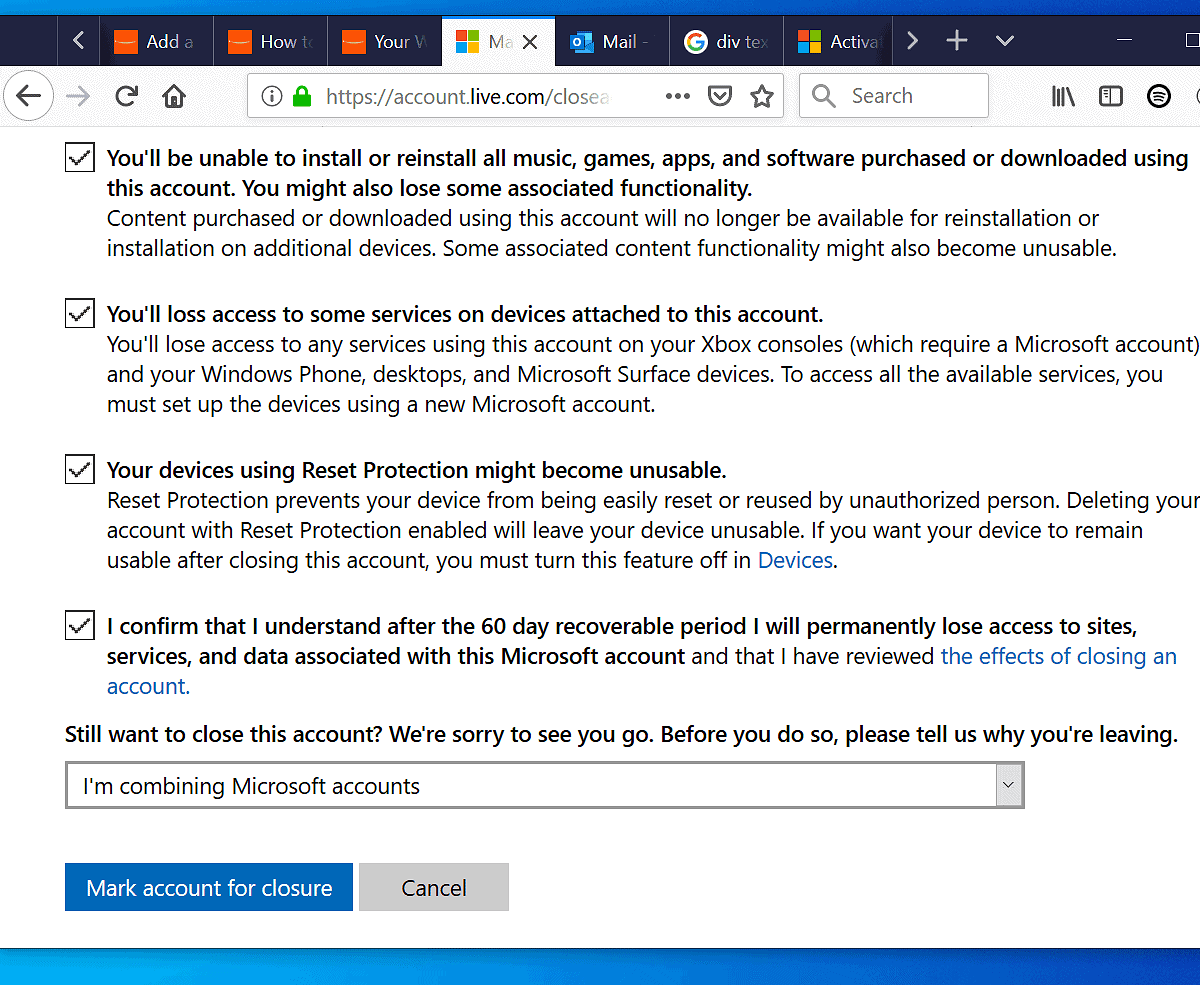The height and width of the screenshot is (985, 1200).
Task: Switch to the Google 'div tex' tab
Action: point(726,42)
